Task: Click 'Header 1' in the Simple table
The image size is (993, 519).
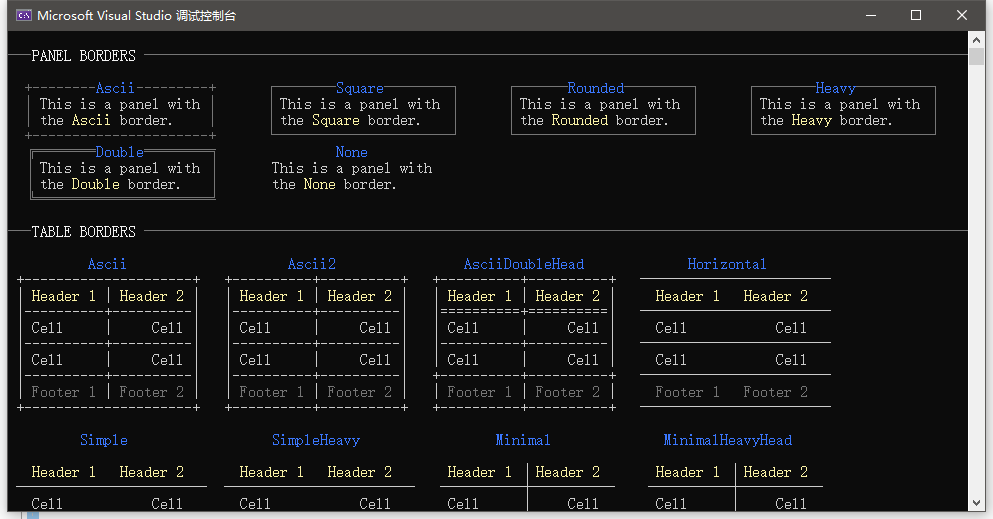Action: click(63, 472)
